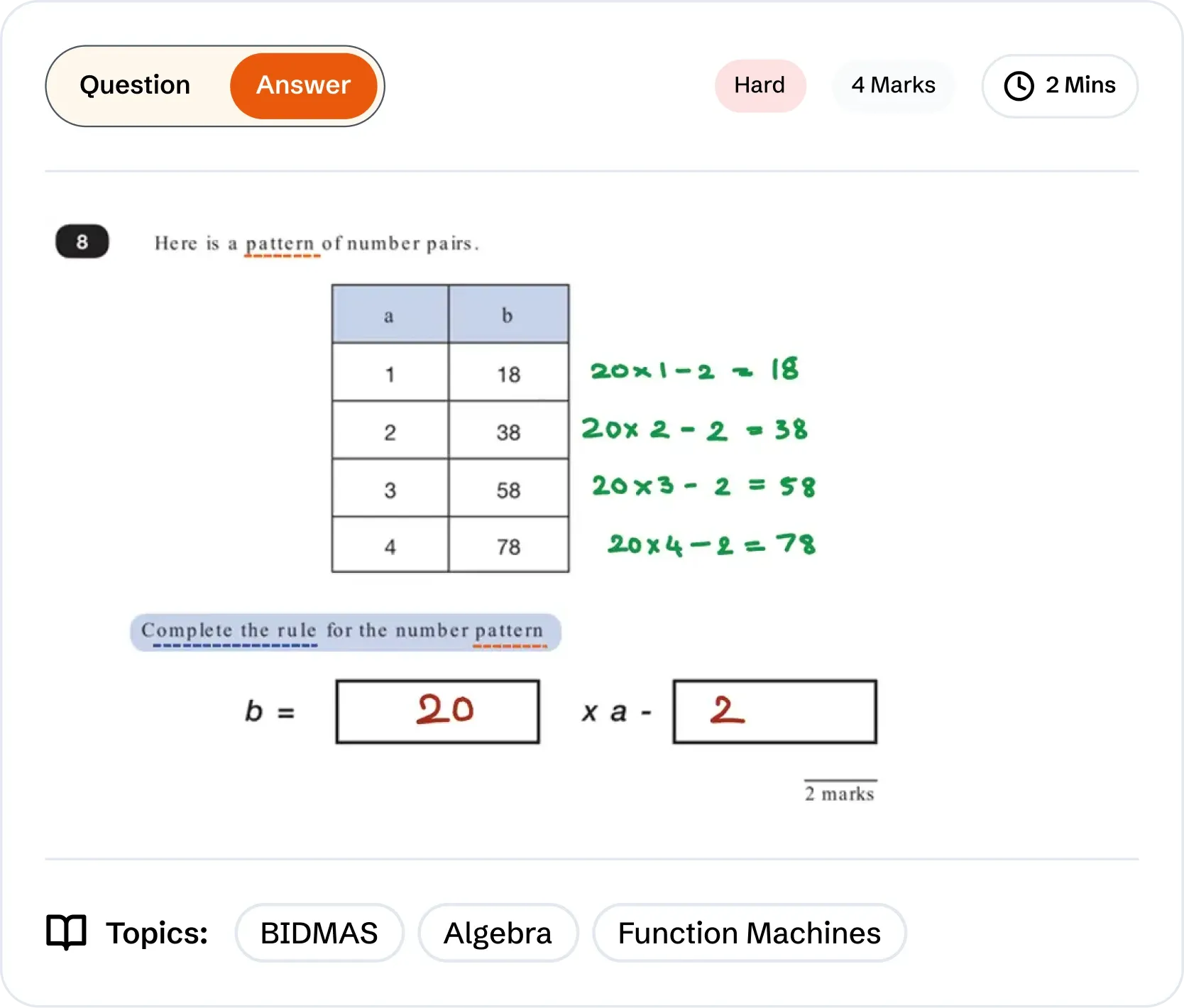This screenshot has width=1184, height=1008.
Task: Click the question number 8 badge
Action: point(82,242)
